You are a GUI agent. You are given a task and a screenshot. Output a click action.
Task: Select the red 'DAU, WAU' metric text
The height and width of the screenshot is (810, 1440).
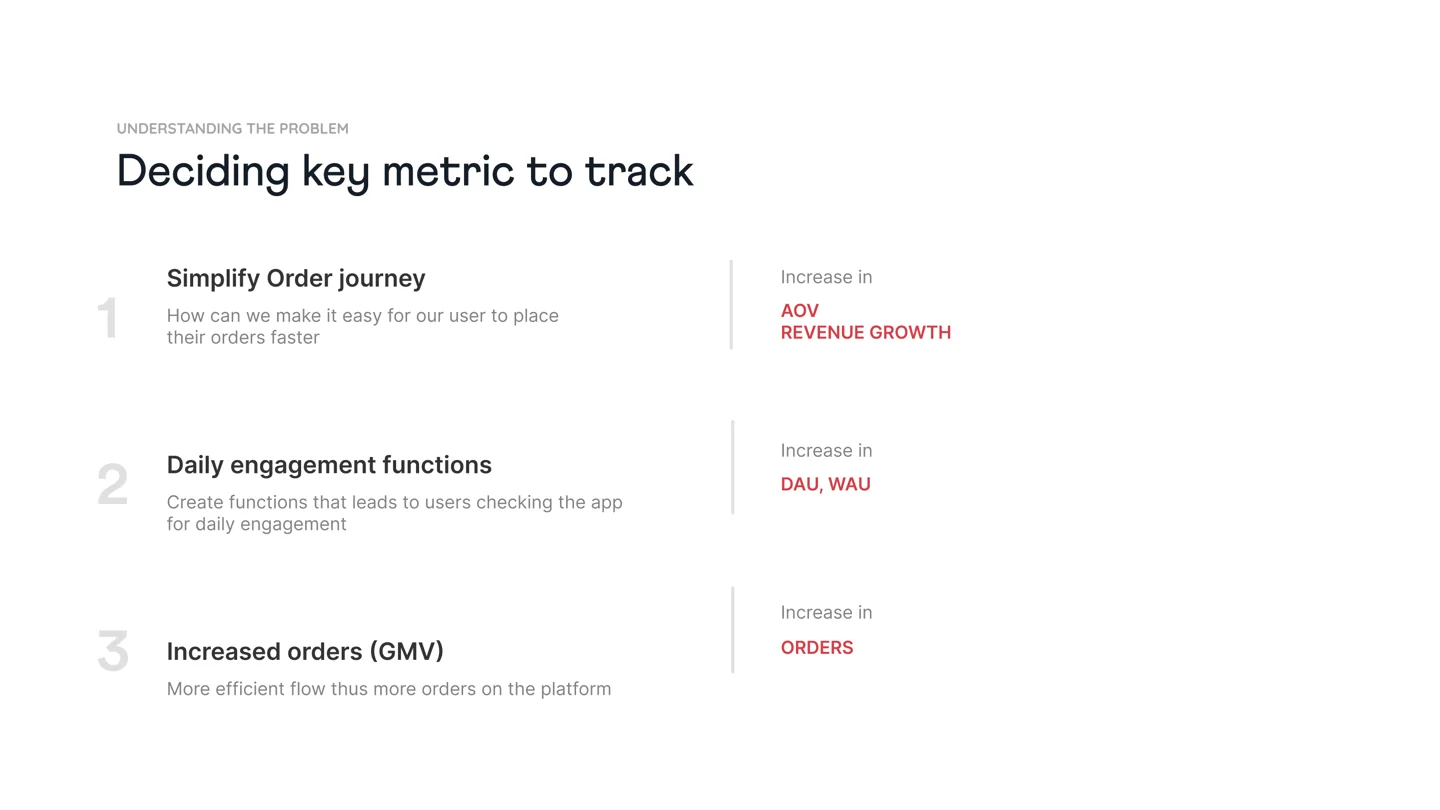pyautogui.click(x=826, y=485)
